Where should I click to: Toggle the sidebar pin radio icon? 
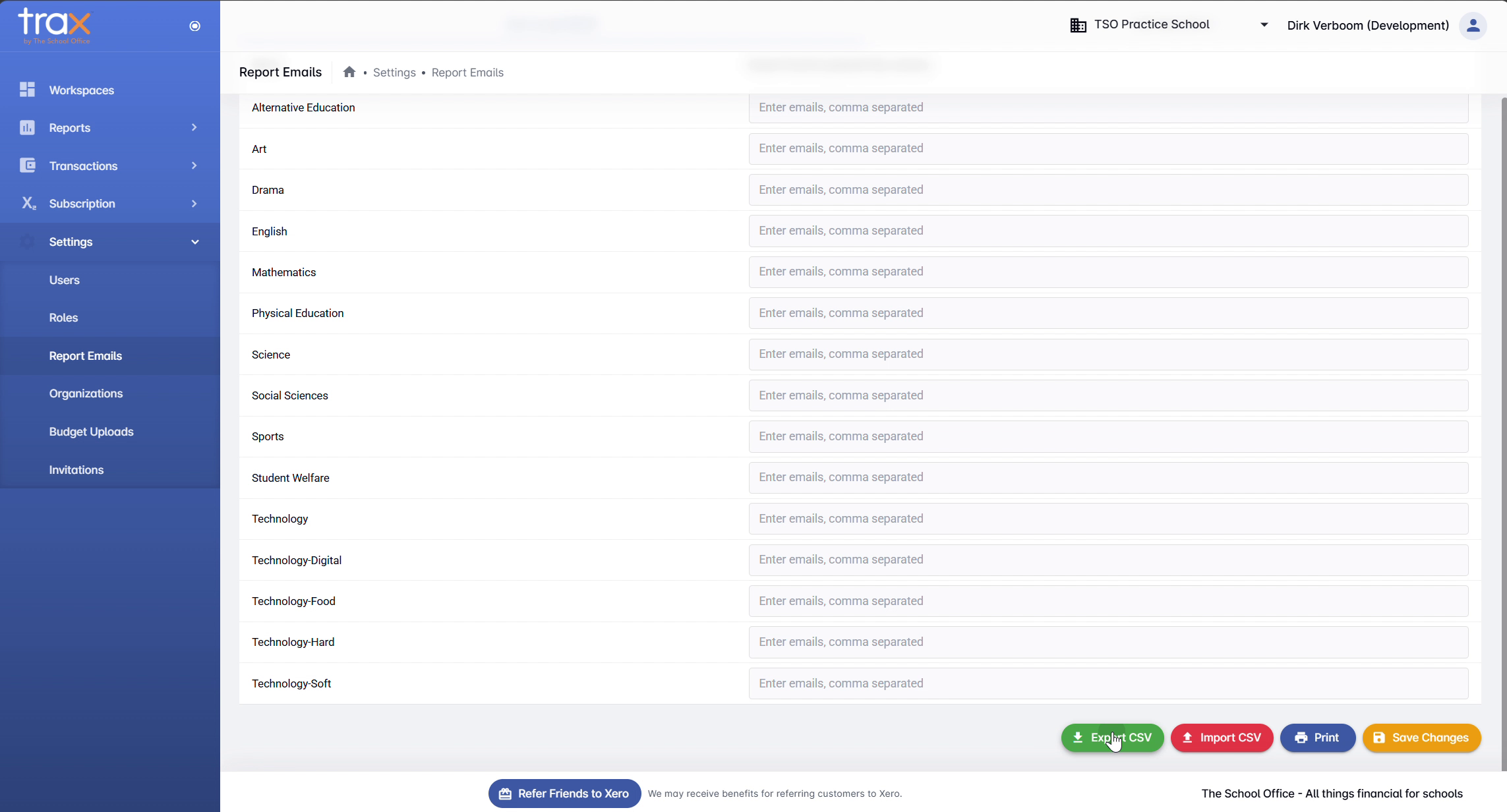click(194, 26)
